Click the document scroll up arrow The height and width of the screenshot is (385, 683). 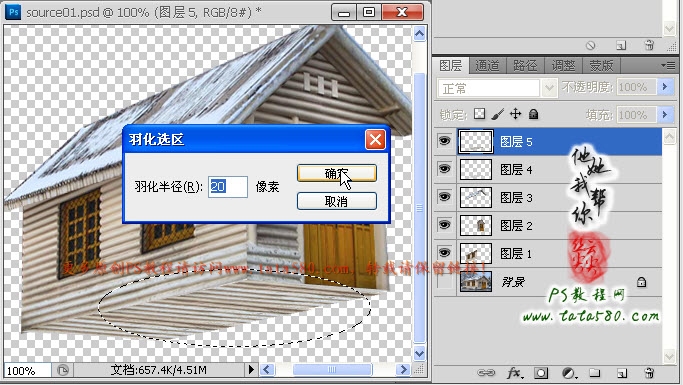click(419, 34)
